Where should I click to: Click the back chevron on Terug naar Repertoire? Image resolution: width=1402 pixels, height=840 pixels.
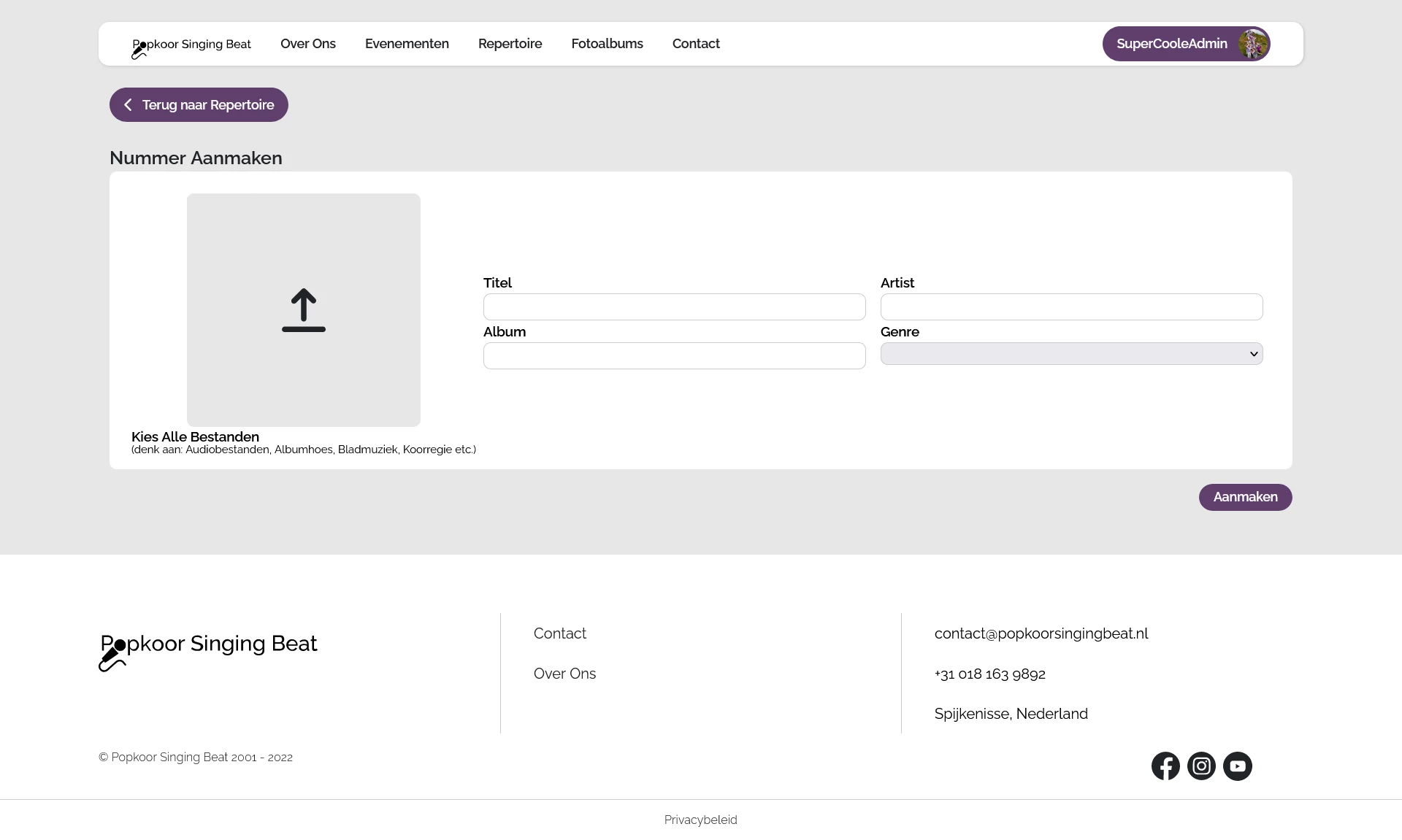(128, 104)
